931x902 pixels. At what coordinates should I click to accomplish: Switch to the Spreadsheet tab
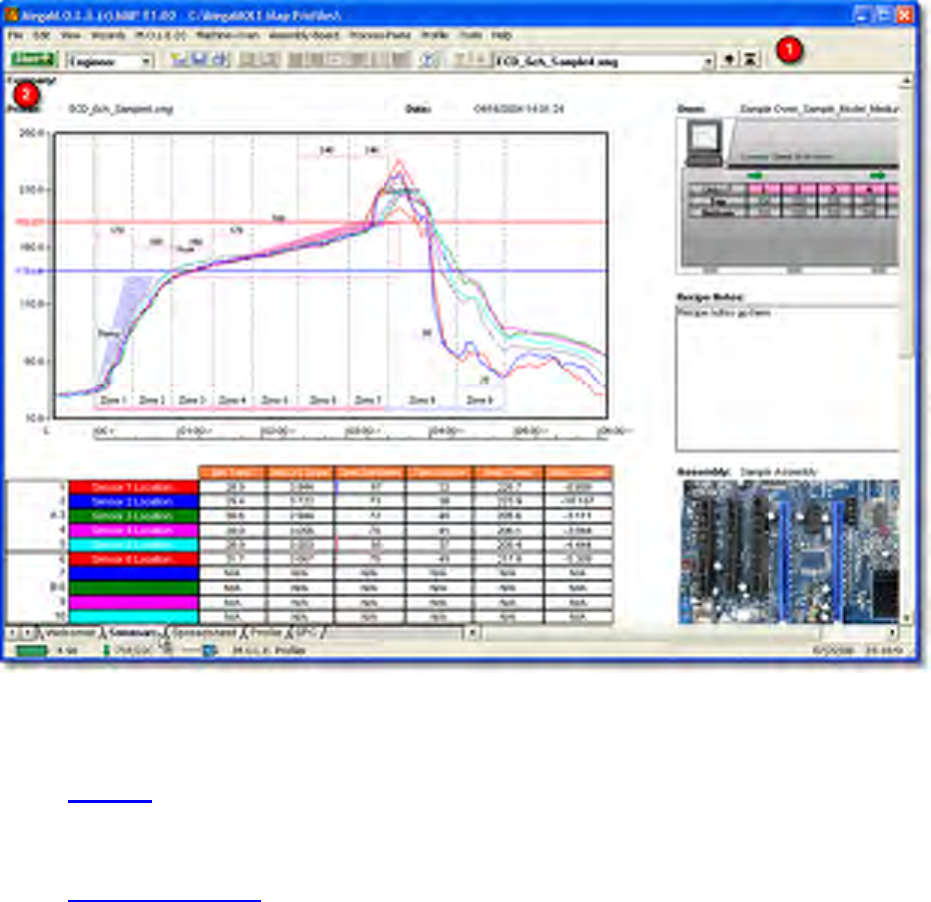click(x=204, y=633)
